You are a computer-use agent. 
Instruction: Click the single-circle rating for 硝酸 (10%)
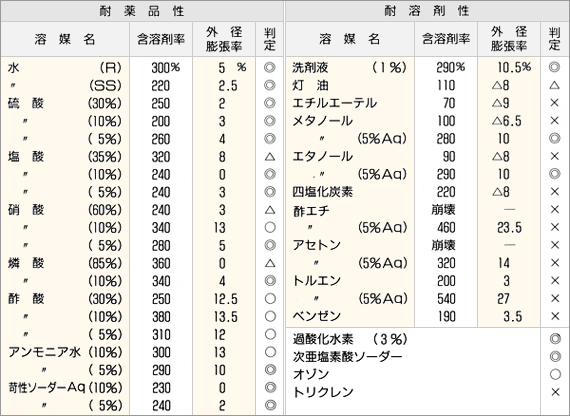click(270, 228)
